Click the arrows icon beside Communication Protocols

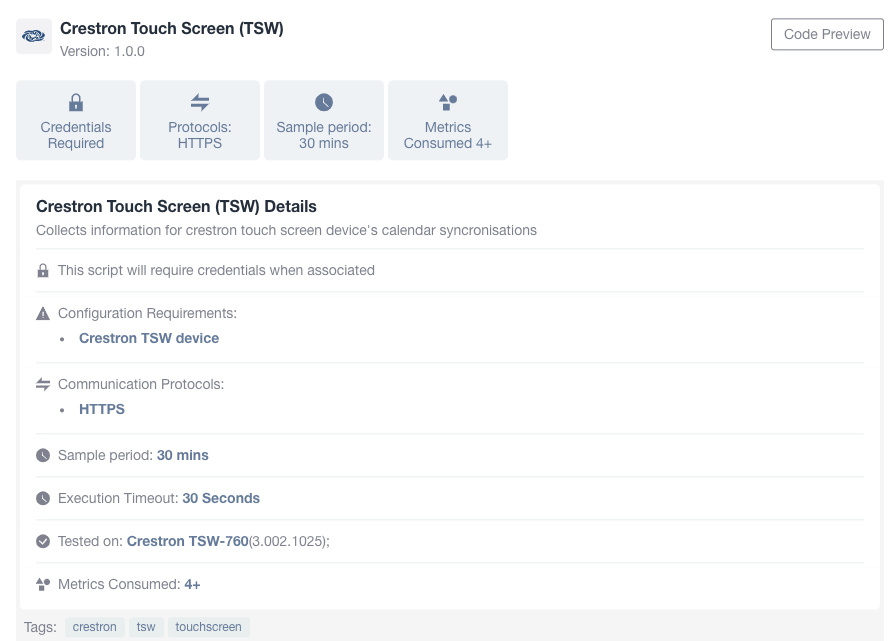click(x=43, y=384)
